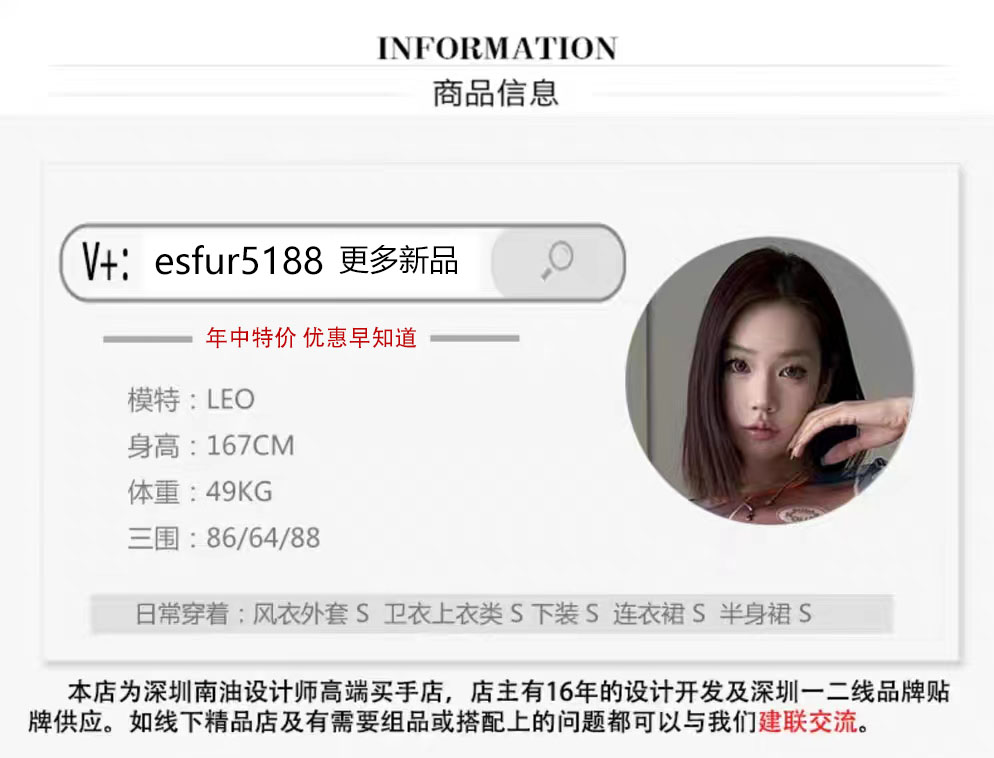Click the 商品信息 subtitle
Viewport: 994px width, 758px height.
[496, 93]
